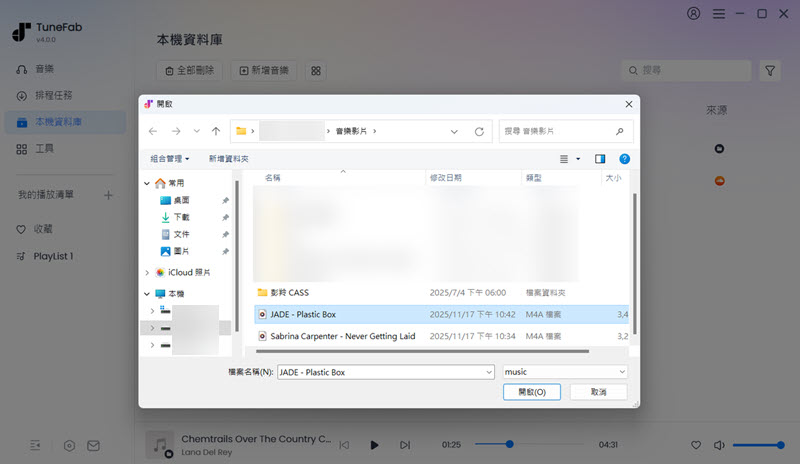Image resolution: width=800 pixels, height=464 pixels.
Task: Open 工具 in TuneFab sidebar
Action: point(35,149)
